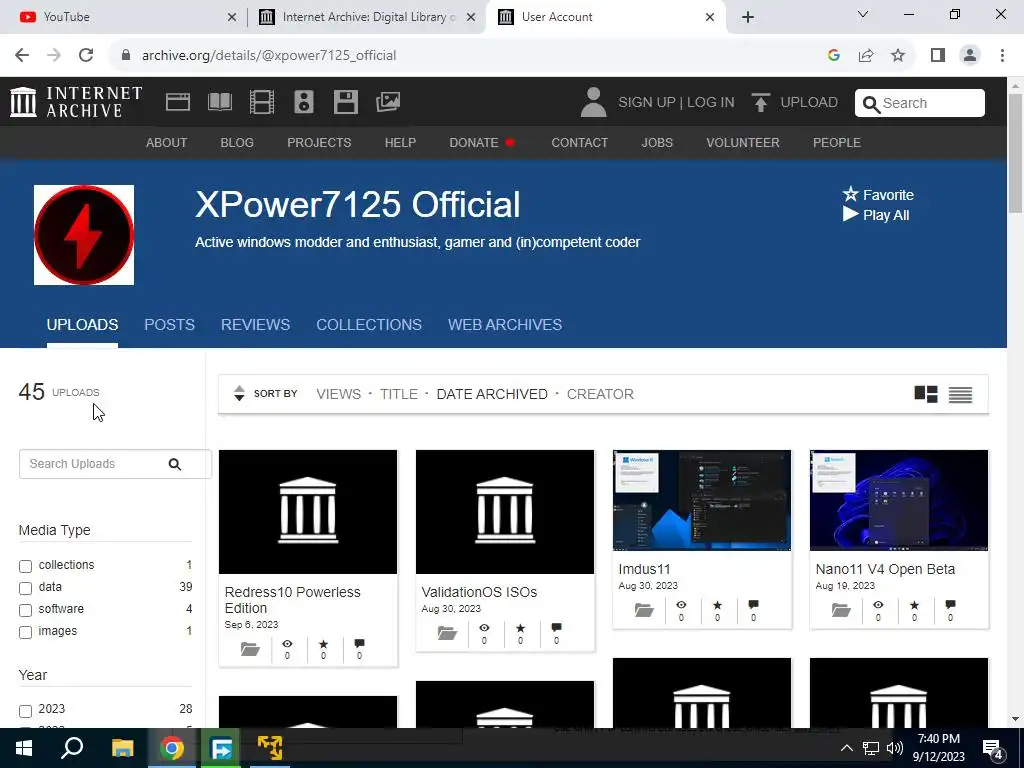Check the software media type checkbox
Image resolution: width=1024 pixels, height=768 pixels.
(25, 611)
